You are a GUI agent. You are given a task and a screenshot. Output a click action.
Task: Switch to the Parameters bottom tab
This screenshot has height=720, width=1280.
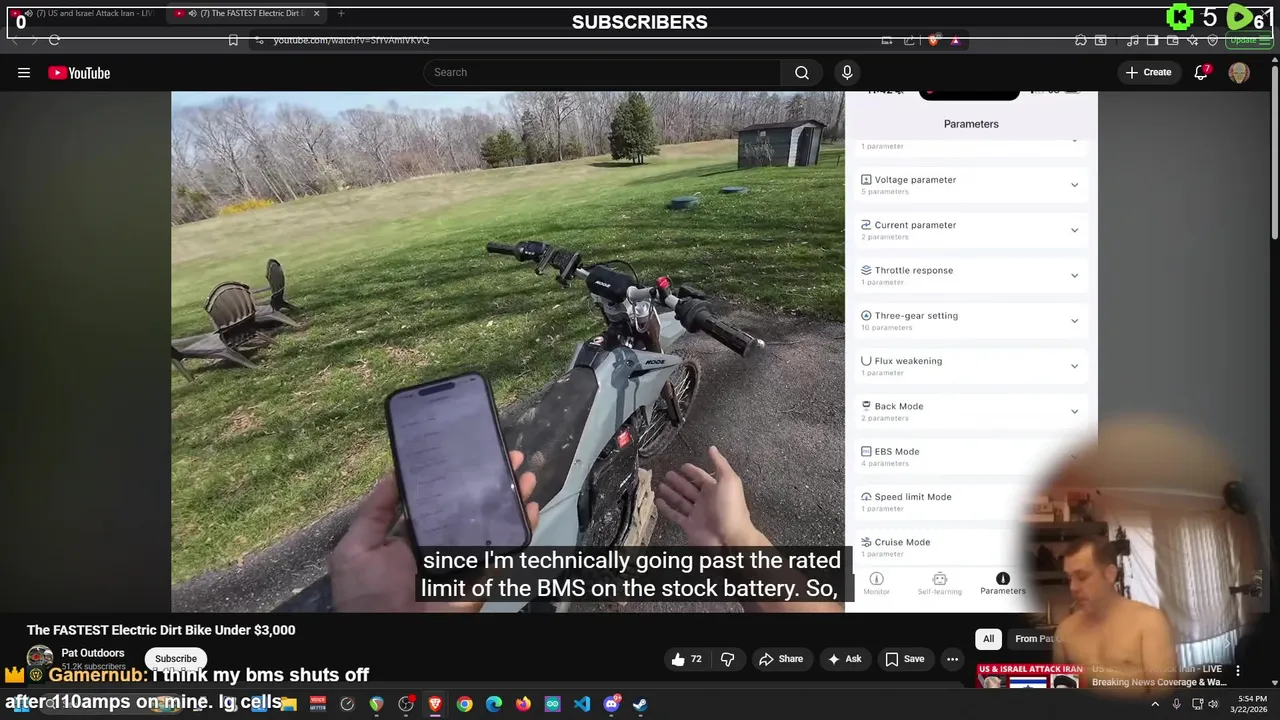coord(1003,584)
